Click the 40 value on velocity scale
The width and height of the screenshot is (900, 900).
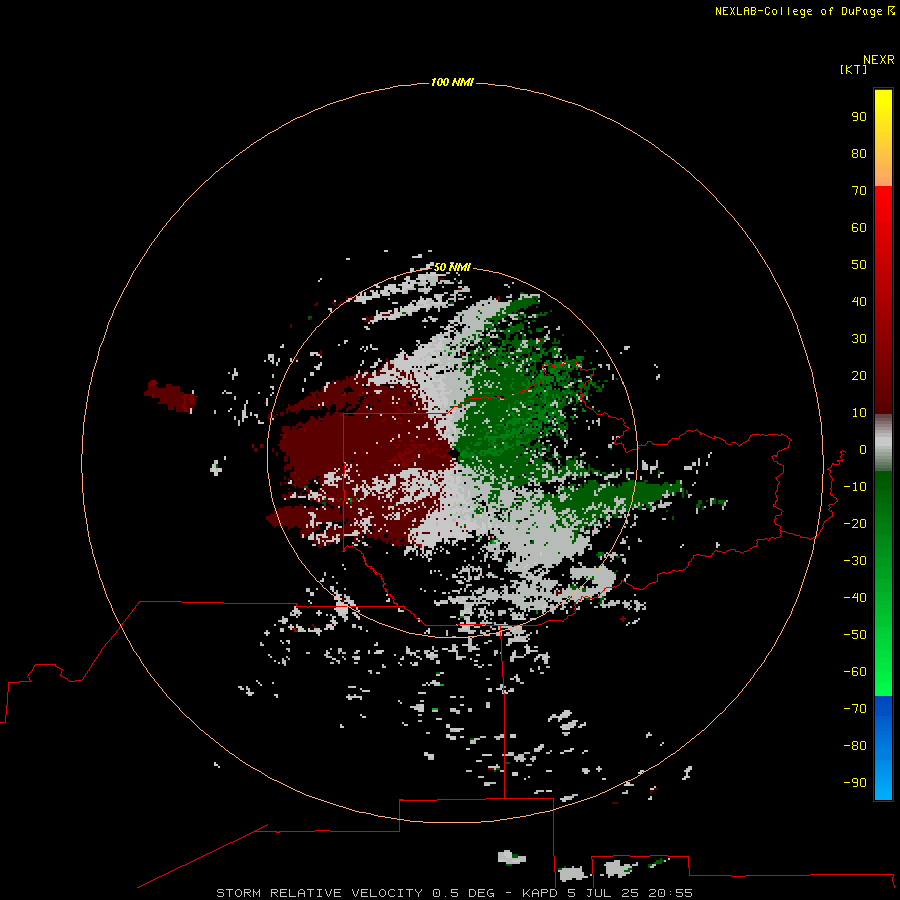pyautogui.click(x=859, y=301)
